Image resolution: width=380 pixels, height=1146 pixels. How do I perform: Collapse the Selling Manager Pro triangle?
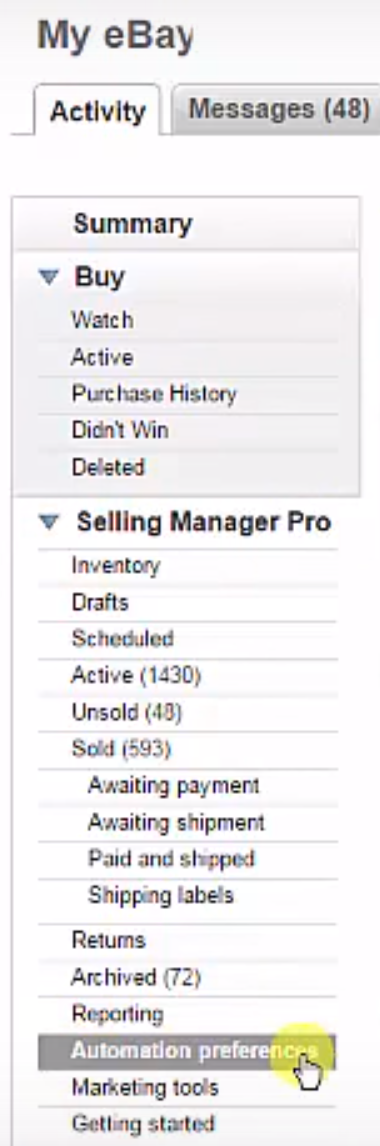tap(49, 522)
